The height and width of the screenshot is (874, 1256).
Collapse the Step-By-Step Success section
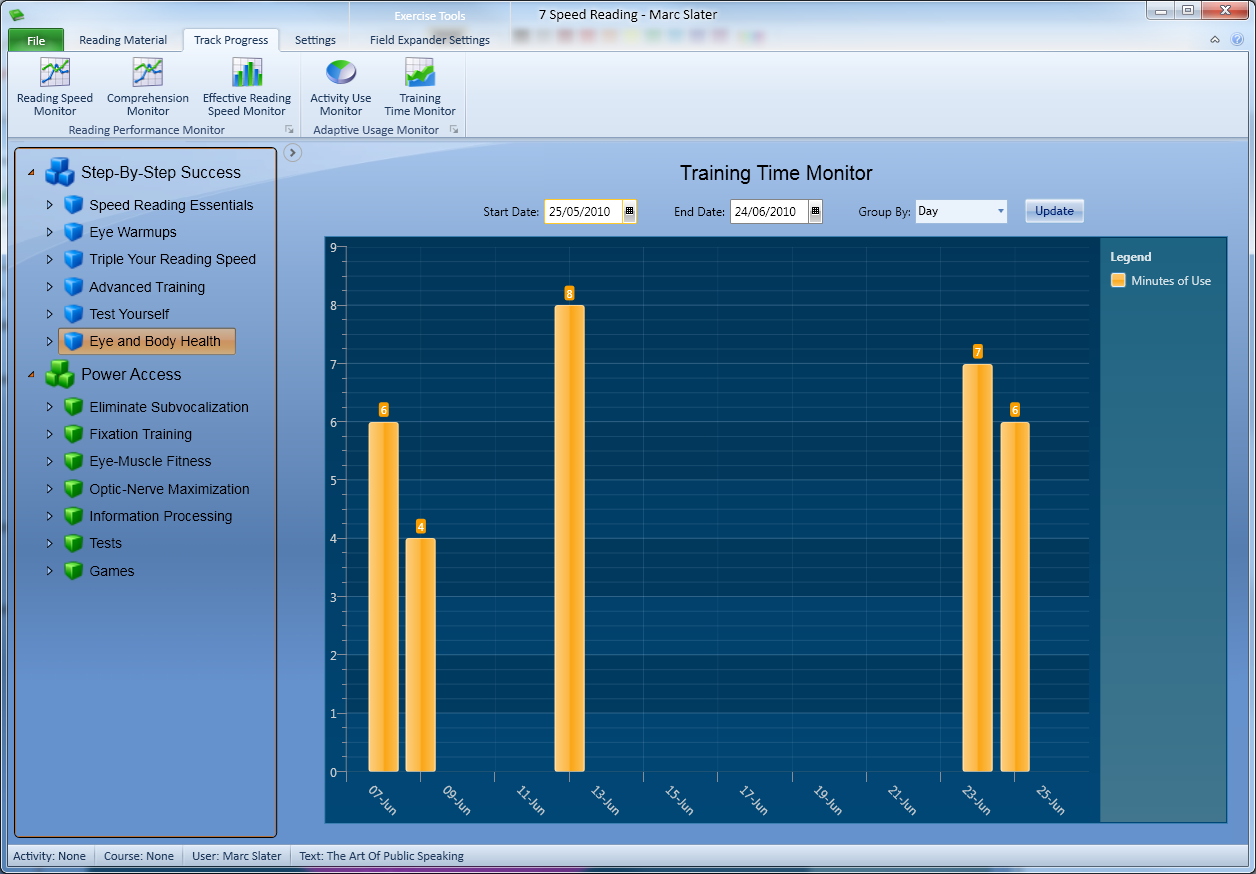[x=31, y=173]
